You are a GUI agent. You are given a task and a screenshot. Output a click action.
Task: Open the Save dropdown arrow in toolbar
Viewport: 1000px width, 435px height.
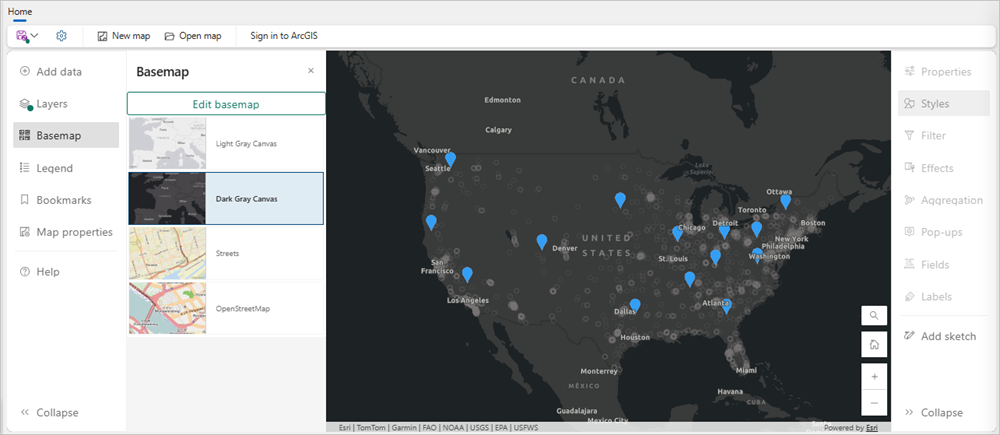(34, 36)
